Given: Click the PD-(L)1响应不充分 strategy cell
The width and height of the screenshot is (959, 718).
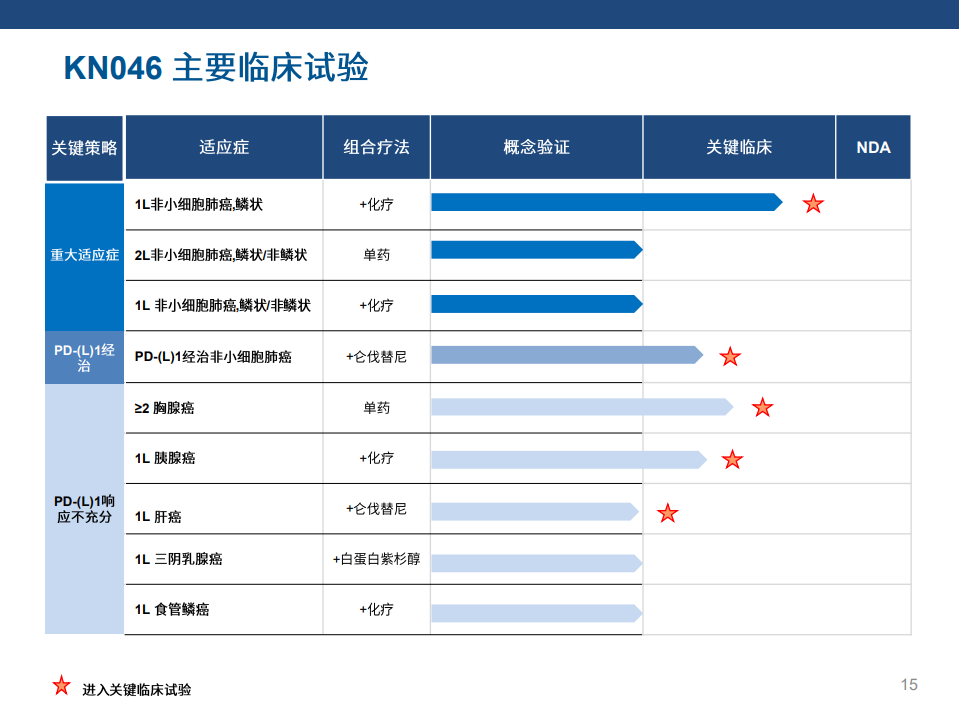Looking at the screenshot, I should tap(84, 509).
